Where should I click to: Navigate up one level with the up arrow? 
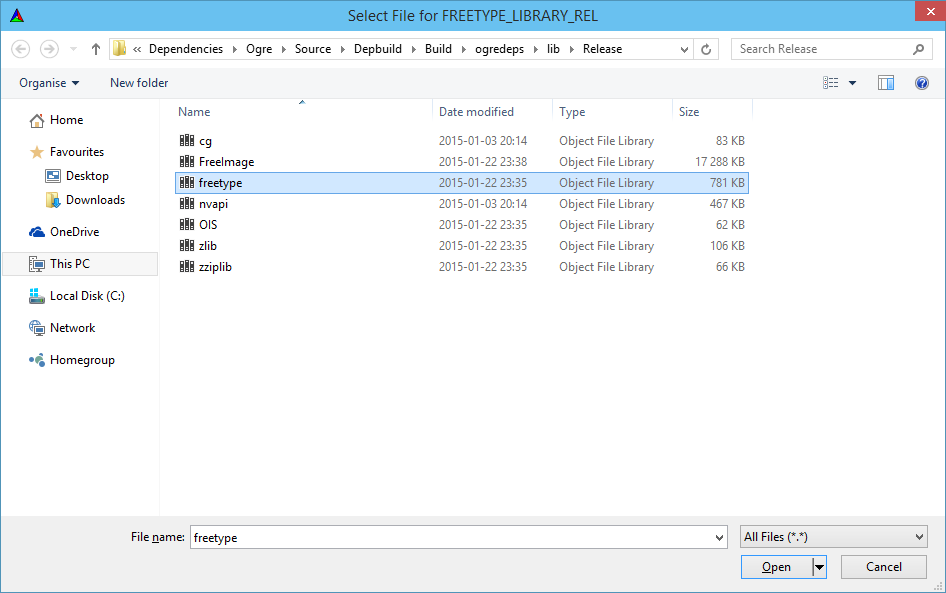pyautogui.click(x=95, y=48)
